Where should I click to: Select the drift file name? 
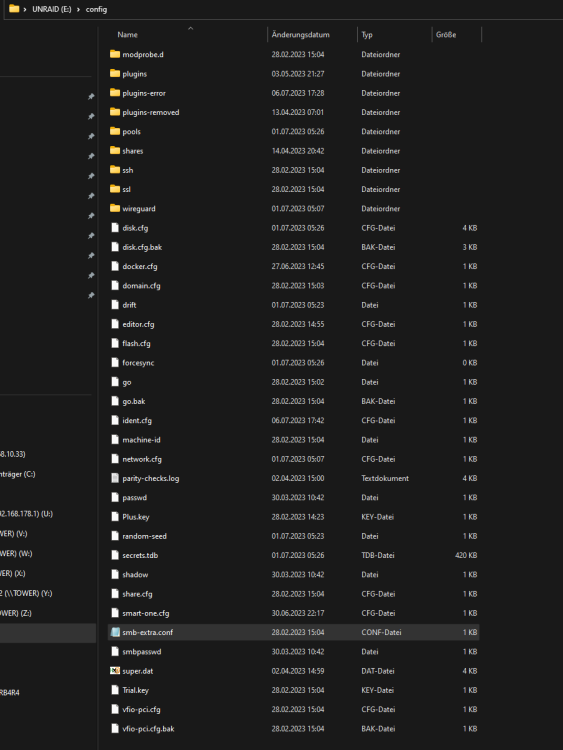point(129,305)
